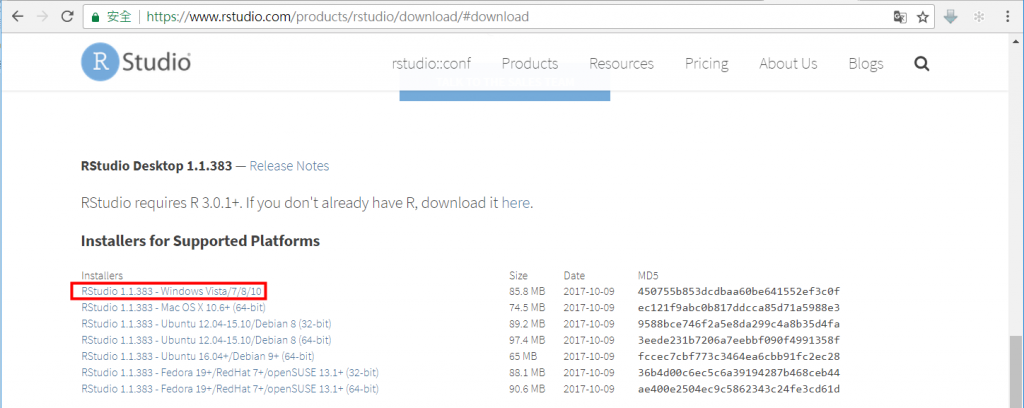Select the MD5 hash 9588bce746f2a5e8...
Image resolution: width=1024 pixels, height=408 pixels.
[x=739, y=324]
